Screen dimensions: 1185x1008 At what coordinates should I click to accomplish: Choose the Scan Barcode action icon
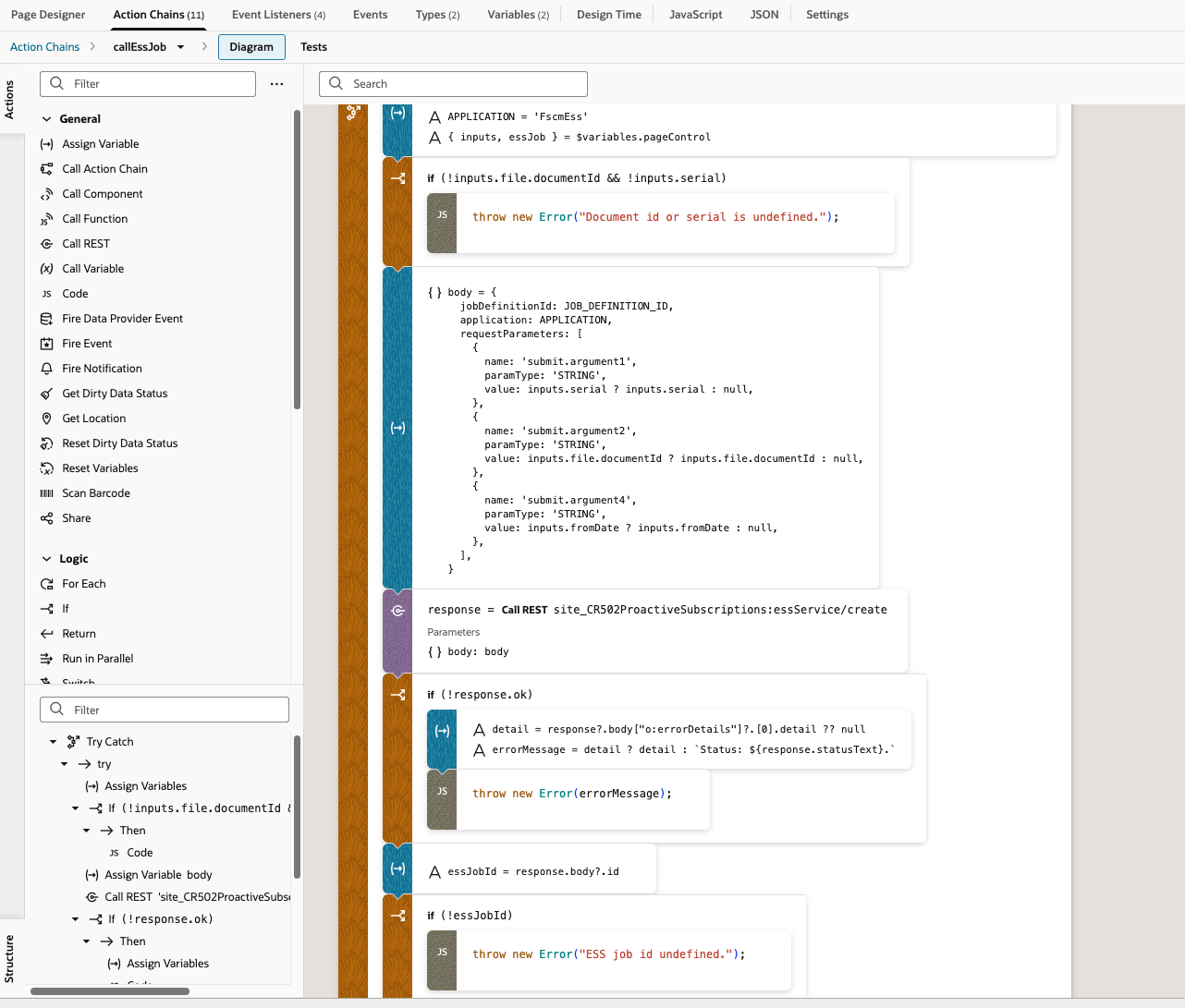coord(46,493)
